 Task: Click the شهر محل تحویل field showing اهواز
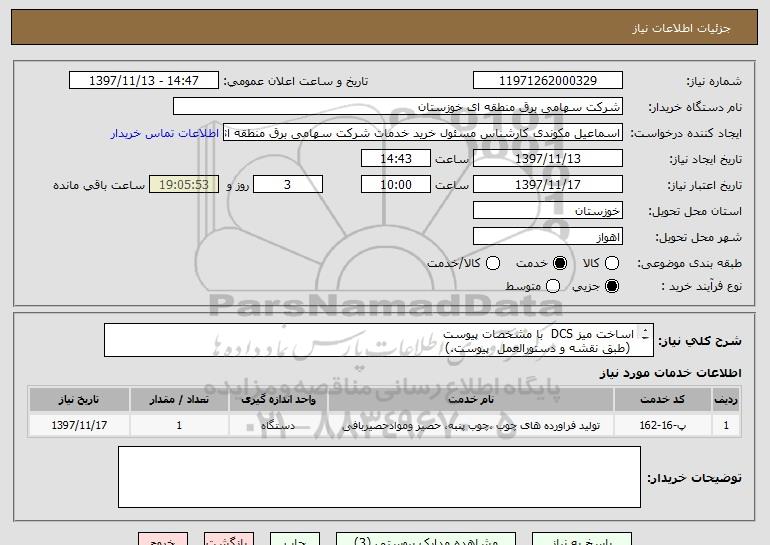(x=546, y=237)
